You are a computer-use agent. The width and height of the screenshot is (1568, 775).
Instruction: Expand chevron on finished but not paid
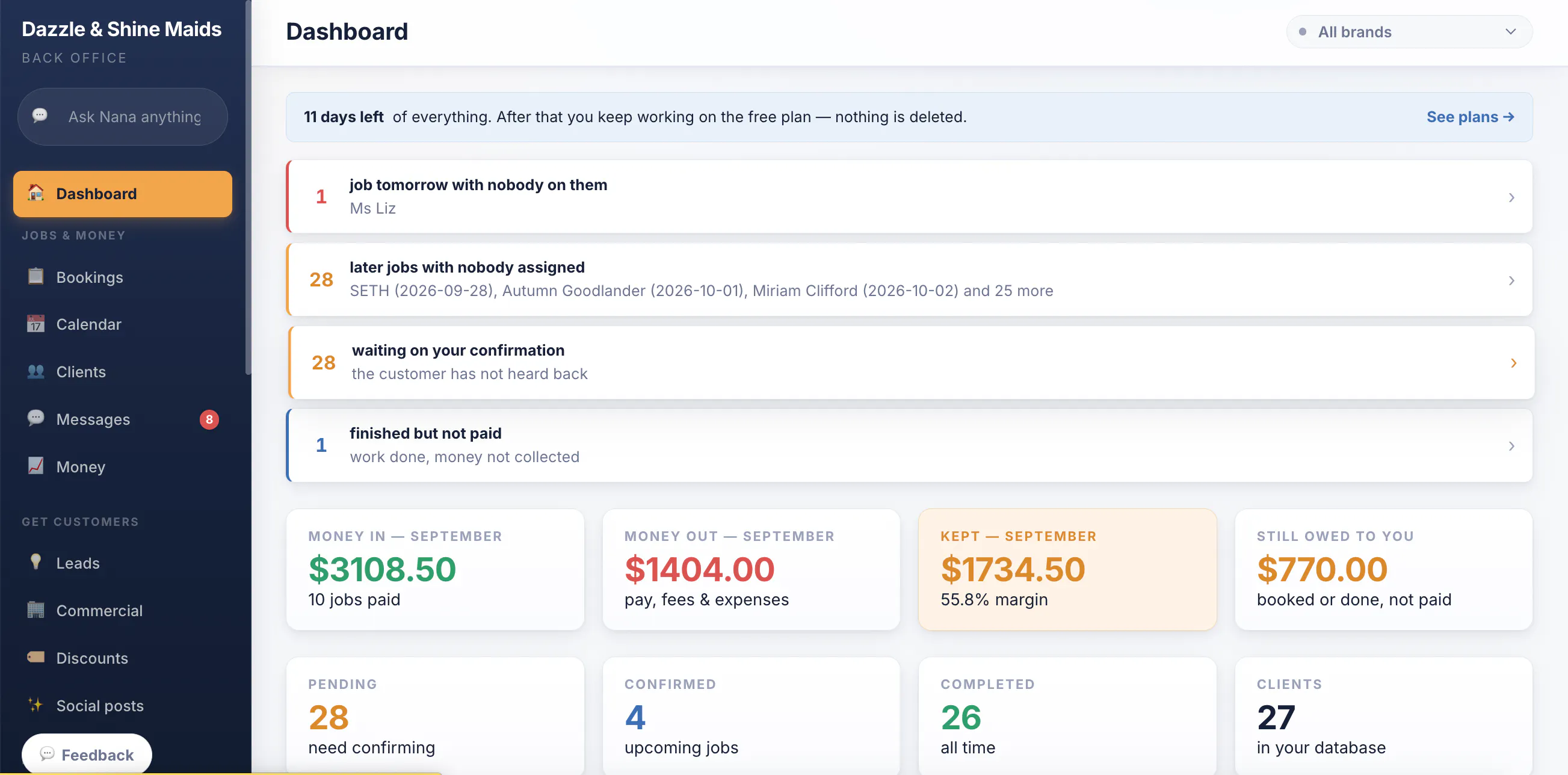1511,446
